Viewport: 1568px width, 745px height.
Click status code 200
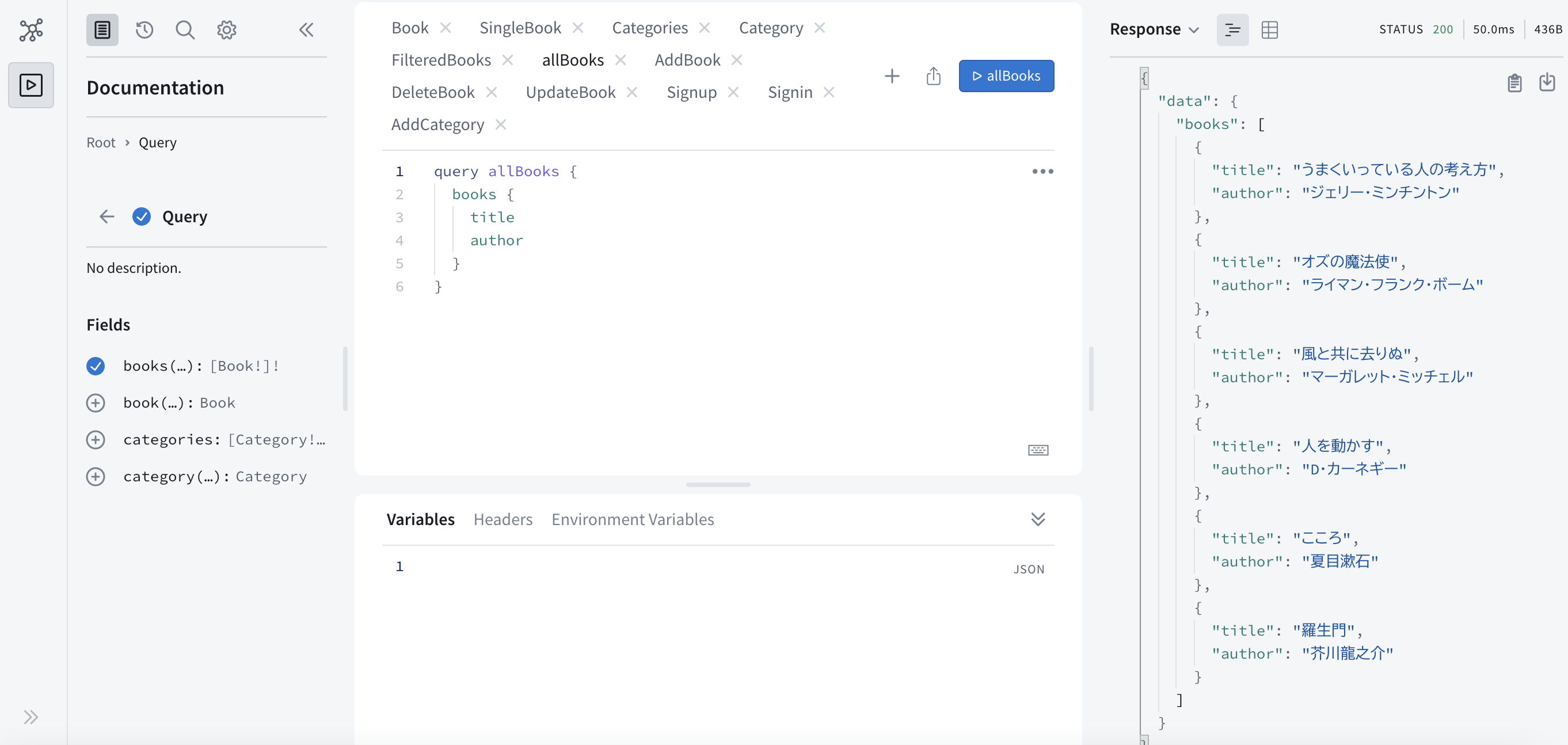(x=1443, y=29)
